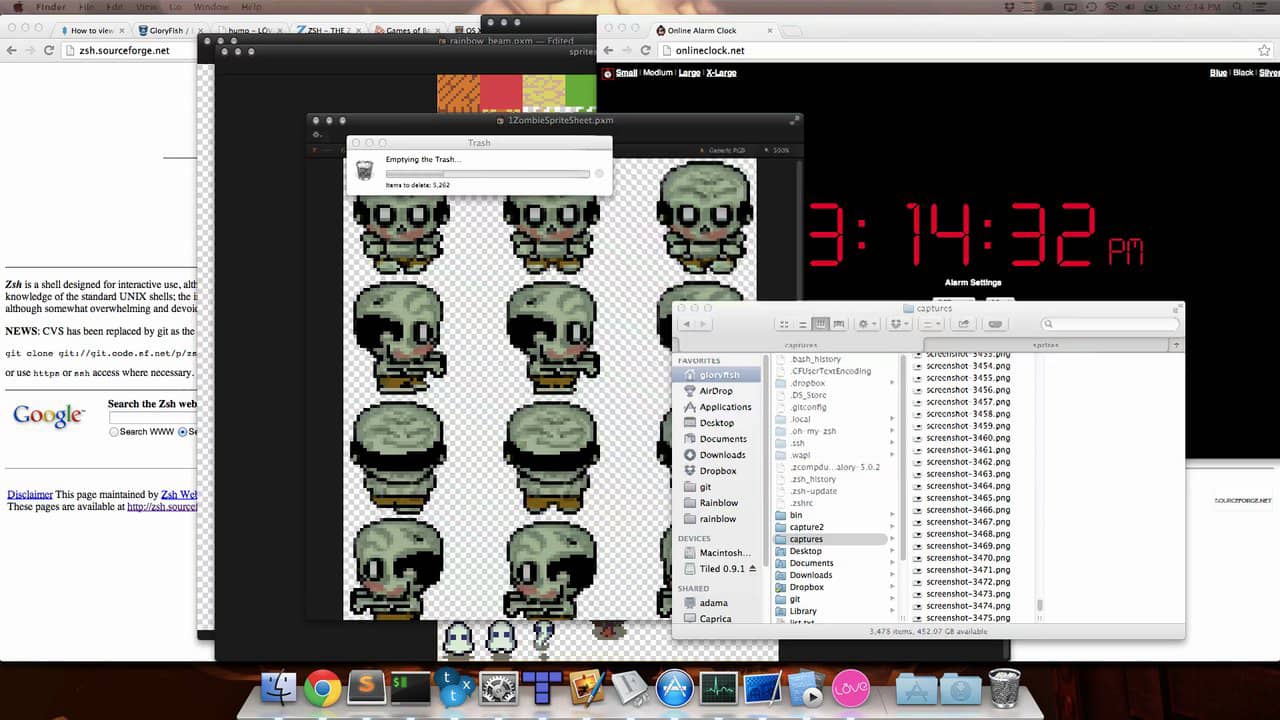Open the App Store dock icon
The height and width of the screenshot is (720, 1280).
click(x=675, y=688)
